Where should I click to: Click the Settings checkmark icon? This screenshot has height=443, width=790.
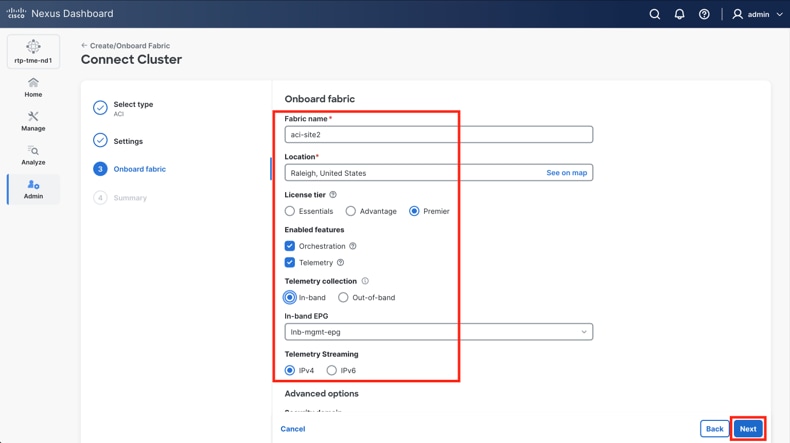[100, 140]
